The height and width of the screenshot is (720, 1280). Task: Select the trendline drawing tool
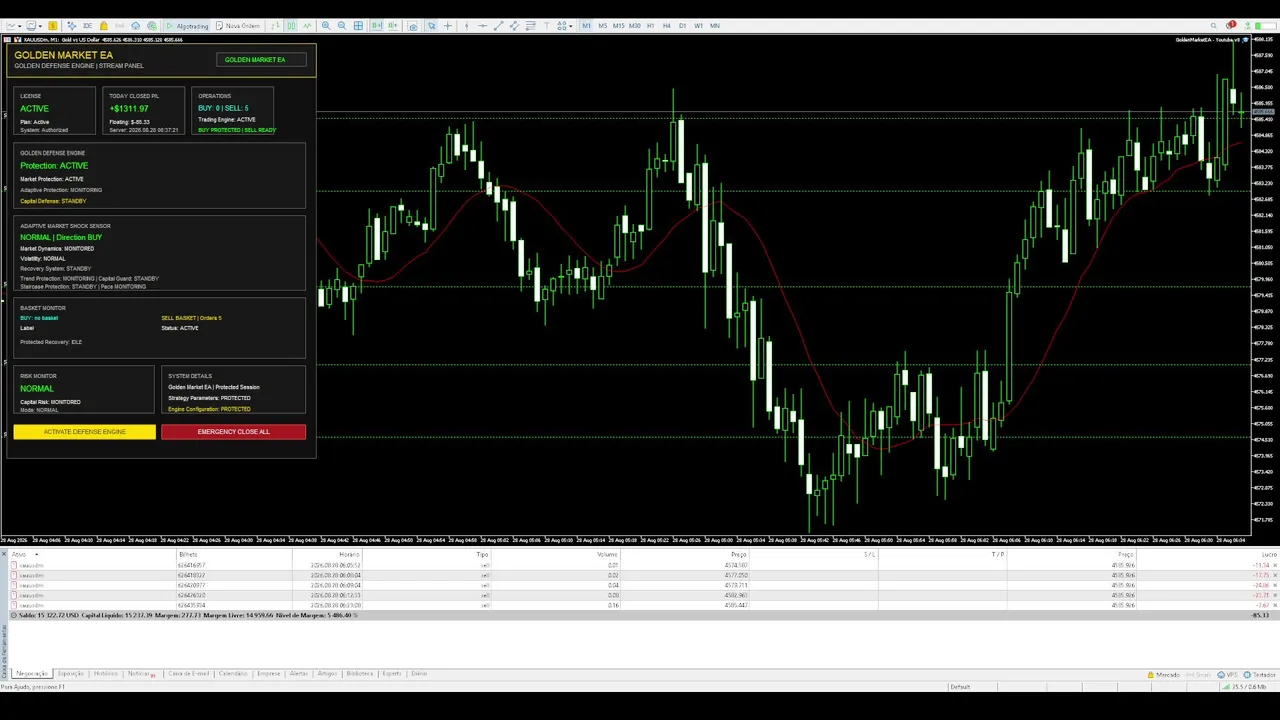[499, 26]
